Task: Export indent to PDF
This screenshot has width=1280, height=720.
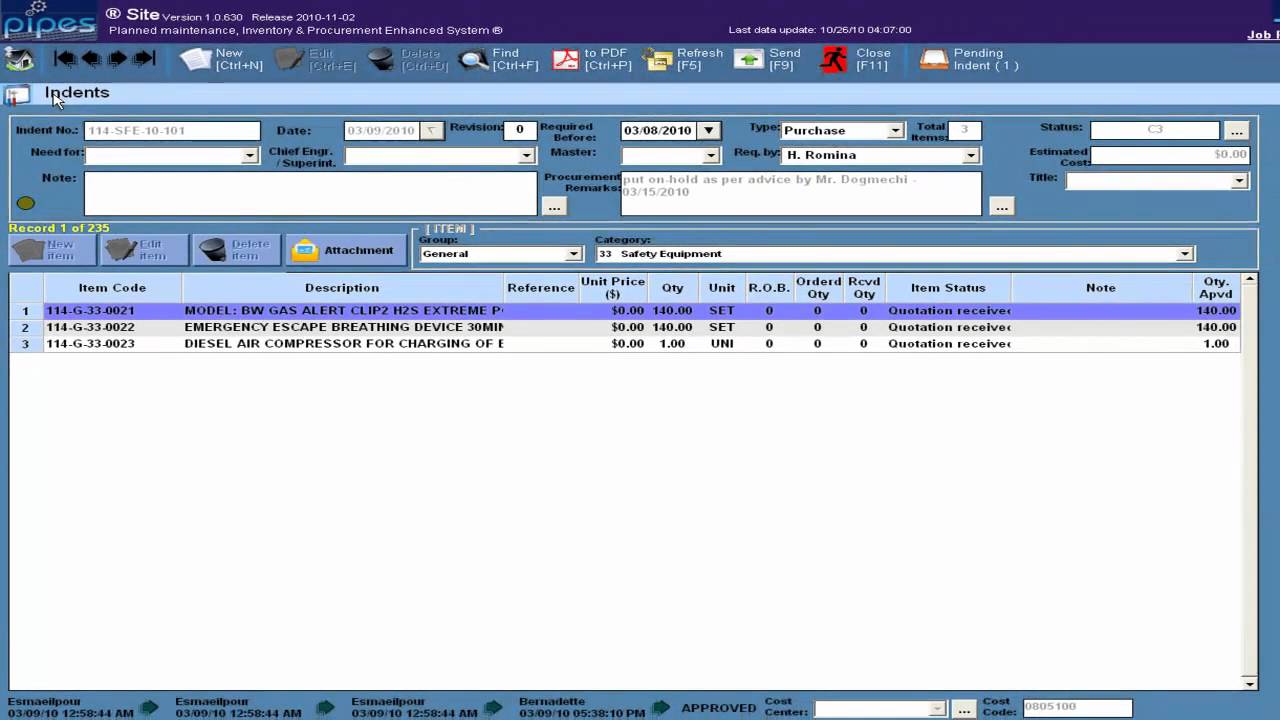Action: 592,59
